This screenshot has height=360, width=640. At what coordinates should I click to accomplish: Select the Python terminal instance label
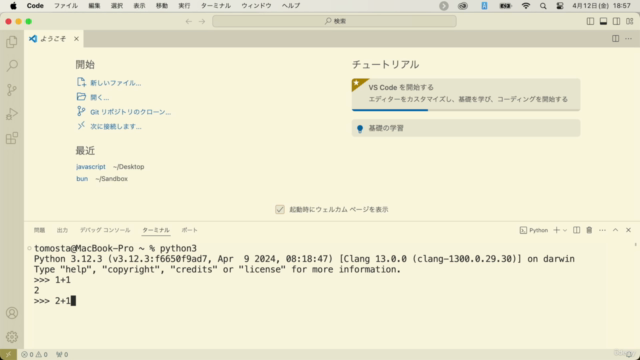click(534, 230)
